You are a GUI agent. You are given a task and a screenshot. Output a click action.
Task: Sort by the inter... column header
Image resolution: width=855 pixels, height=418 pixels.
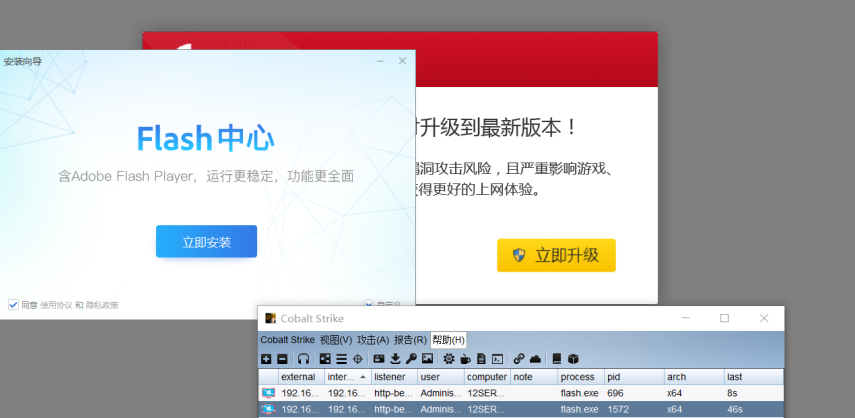pos(348,377)
